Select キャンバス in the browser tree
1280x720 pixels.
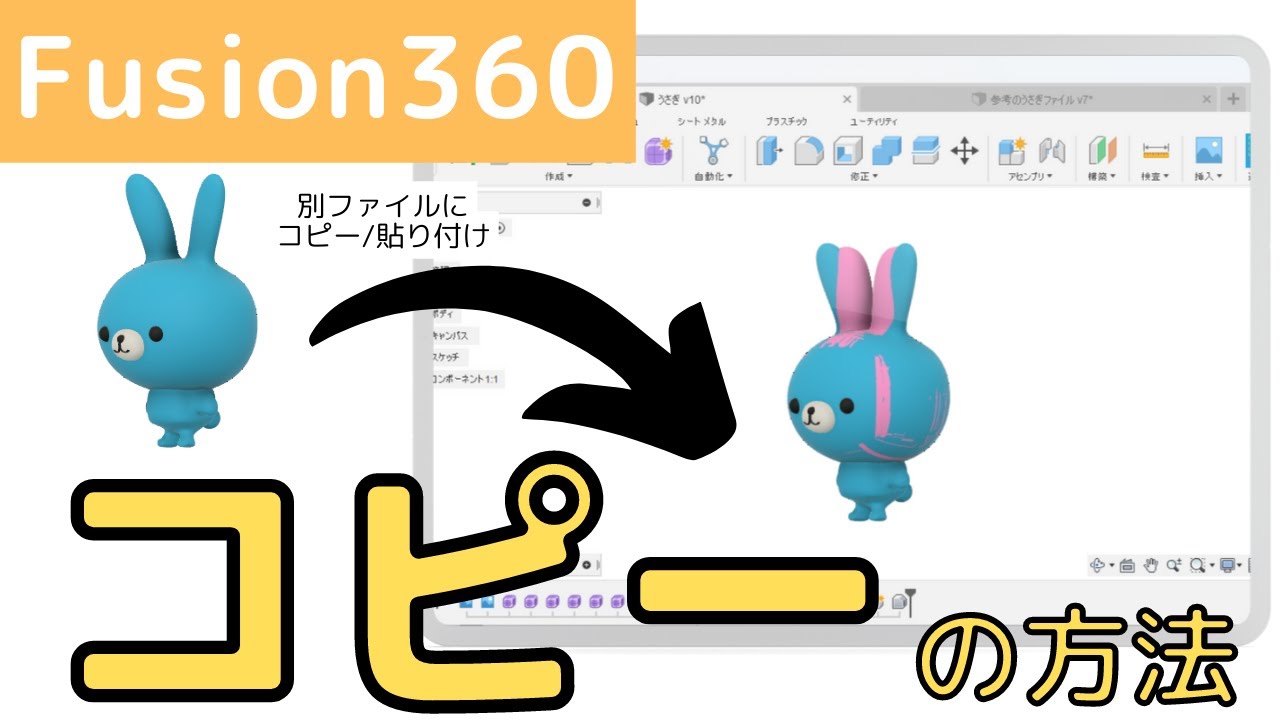449,336
